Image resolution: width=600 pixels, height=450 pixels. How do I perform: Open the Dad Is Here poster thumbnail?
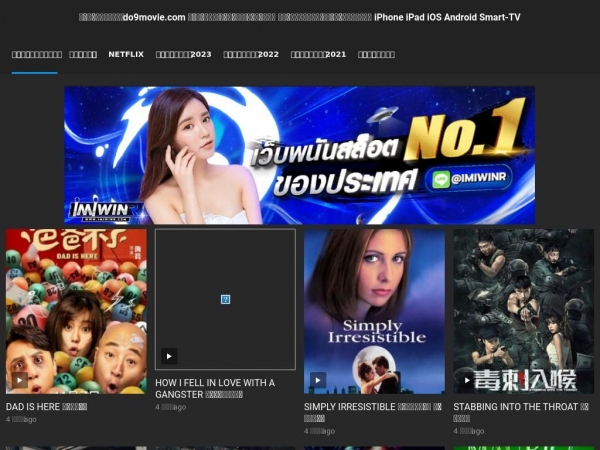point(76,311)
